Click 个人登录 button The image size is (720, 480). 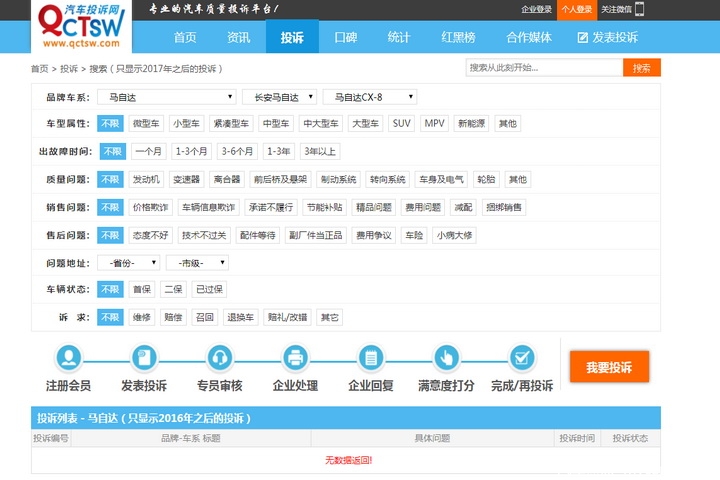(577, 10)
